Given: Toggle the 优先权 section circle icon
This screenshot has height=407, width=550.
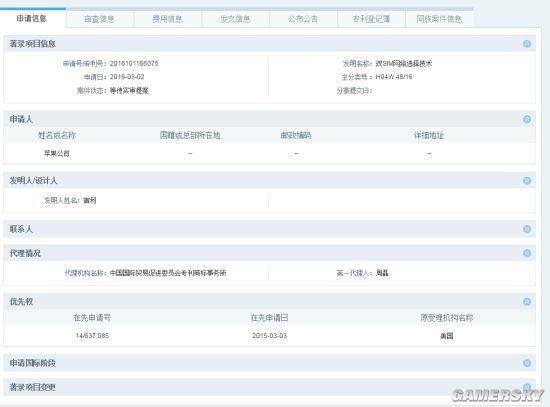Looking at the screenshot, I should click(x=526, y=302).
